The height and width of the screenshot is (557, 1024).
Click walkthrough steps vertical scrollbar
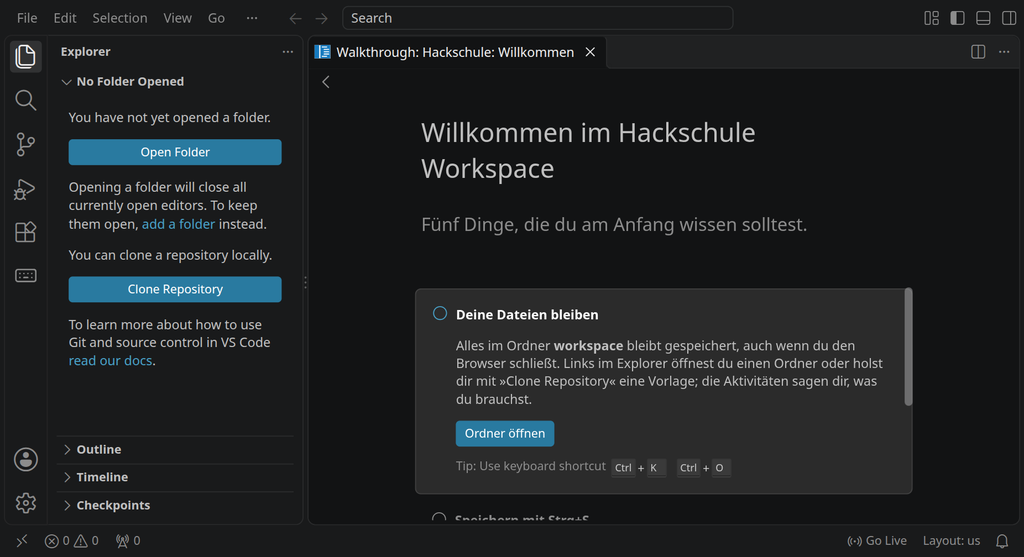(x=908, y=347)
